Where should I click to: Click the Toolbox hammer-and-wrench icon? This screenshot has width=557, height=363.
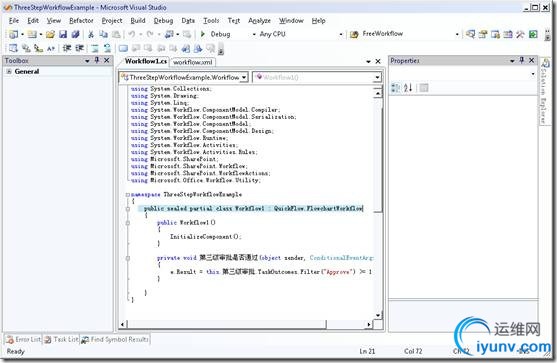(520, 34)
